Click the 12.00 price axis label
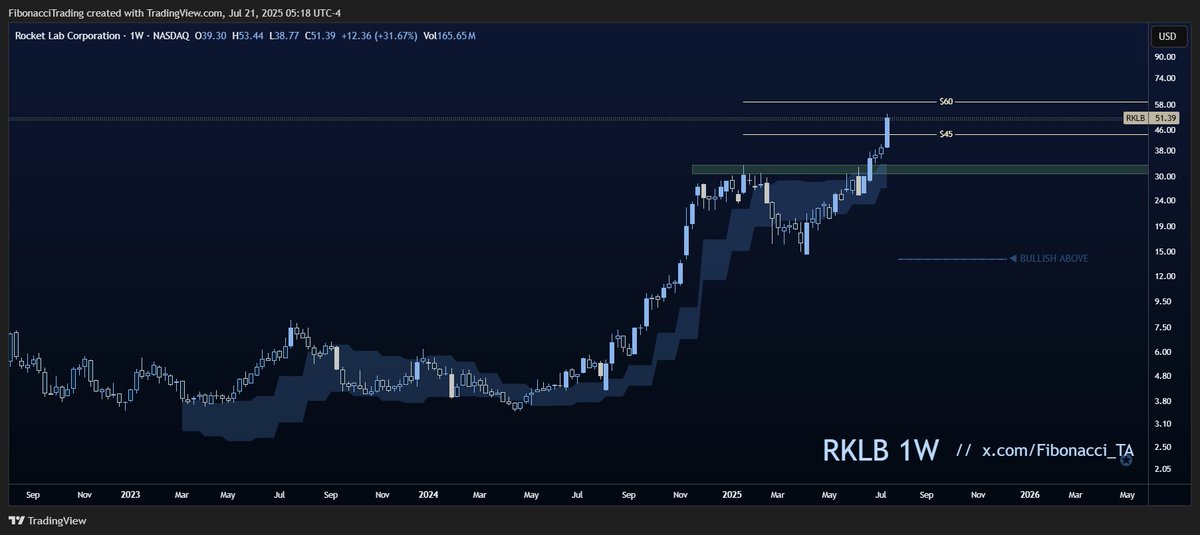Image resolution: width=1200 pixels, height=535 pixels. 1163,276
